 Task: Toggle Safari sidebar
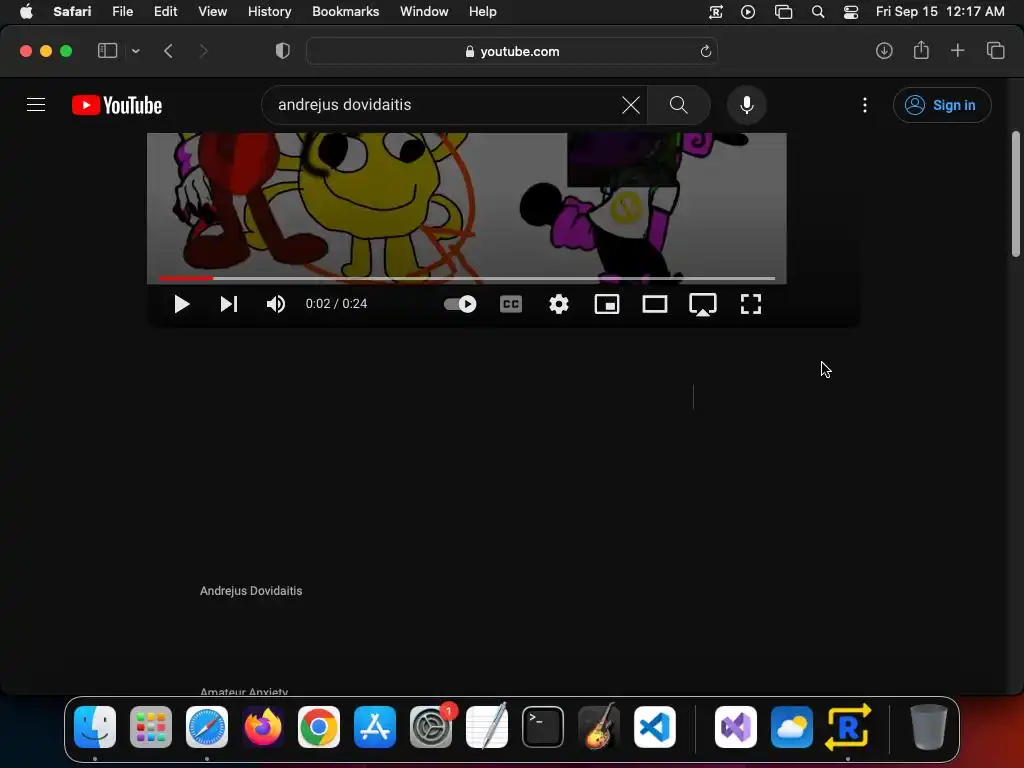107,51
